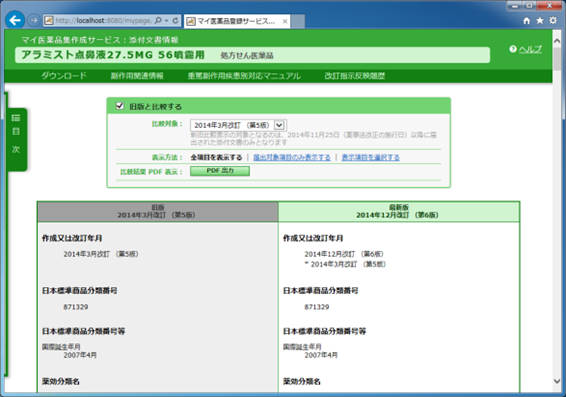The height and width of the screenshot is (397, 566).
Task: Click the vertical scrollbar thumb
Action: (x=557, y=59)
